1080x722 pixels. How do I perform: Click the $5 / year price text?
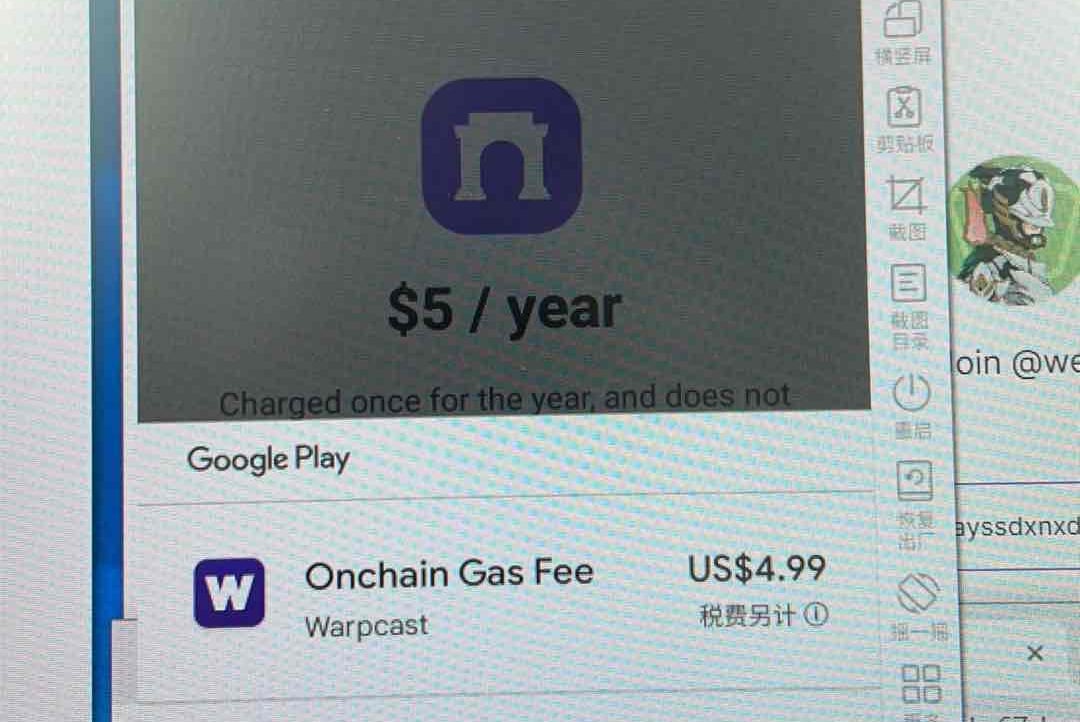point(505,310)
